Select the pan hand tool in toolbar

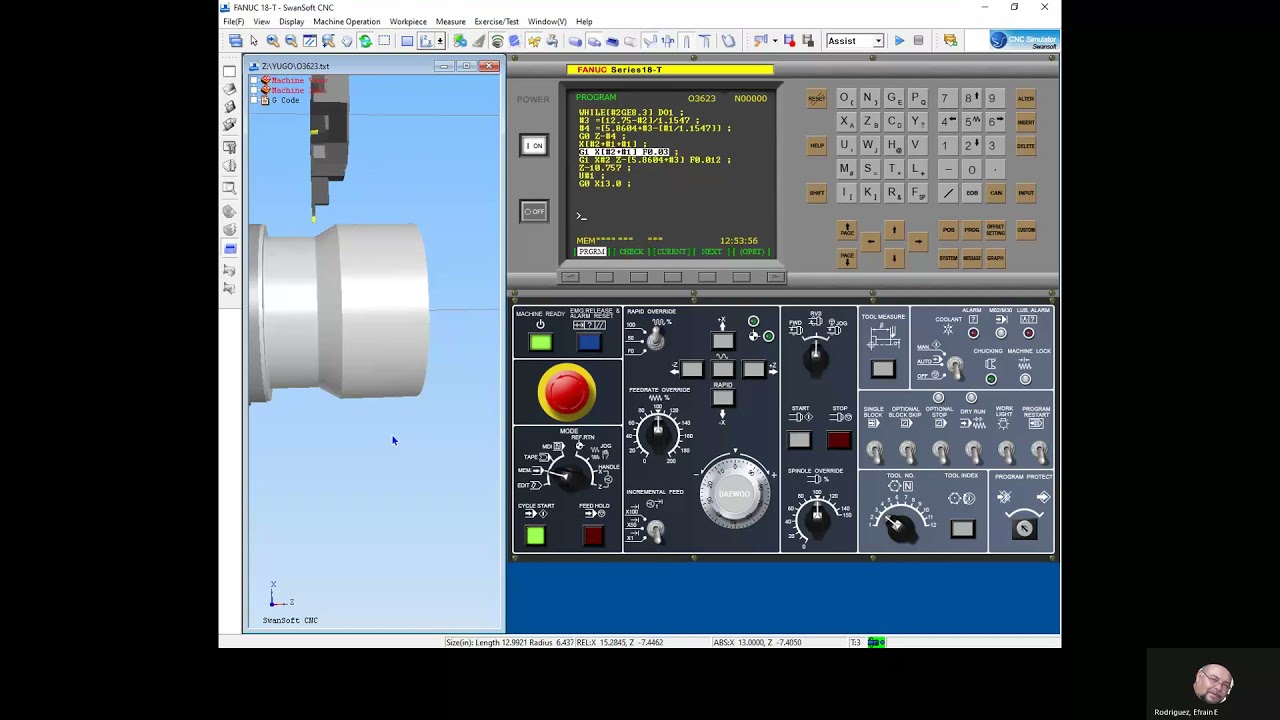(x=347, y=41)
